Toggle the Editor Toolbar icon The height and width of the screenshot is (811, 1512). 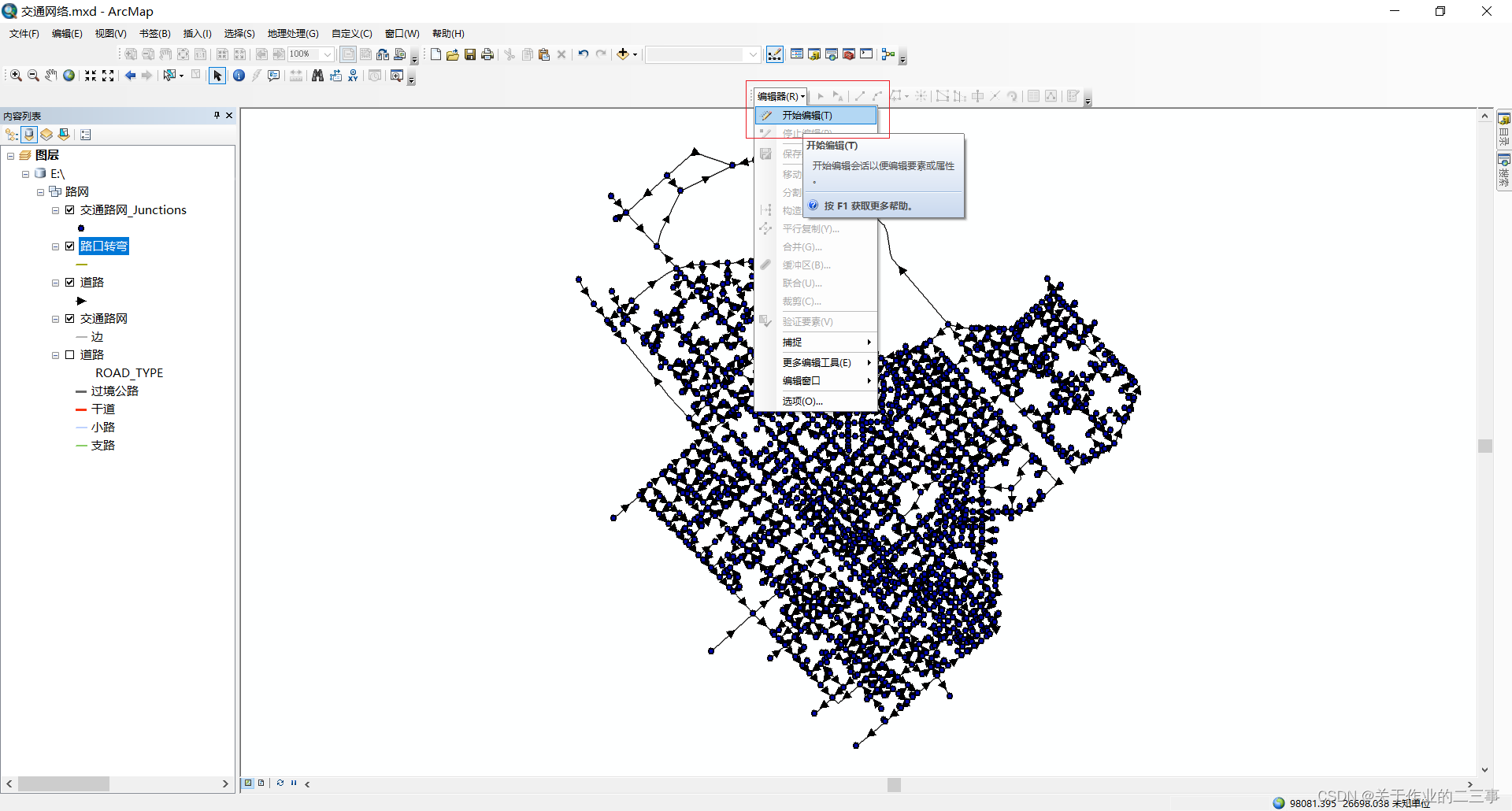tap(775, 54)
